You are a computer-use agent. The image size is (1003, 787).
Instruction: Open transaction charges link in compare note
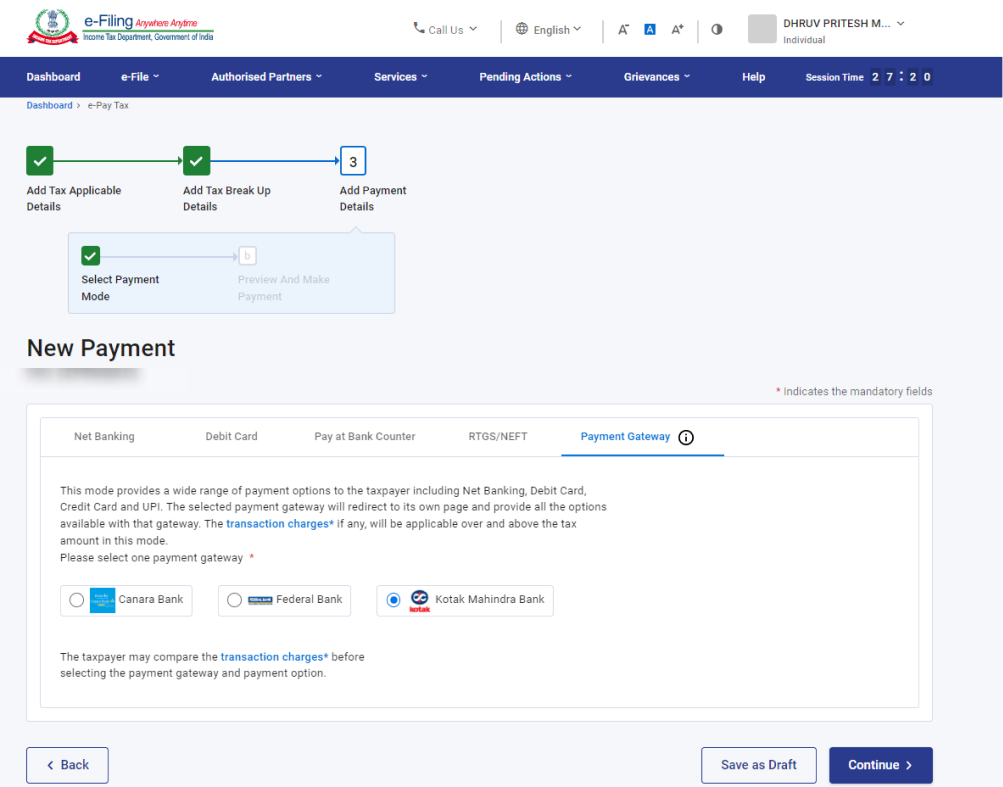click(x=274, y=656)
